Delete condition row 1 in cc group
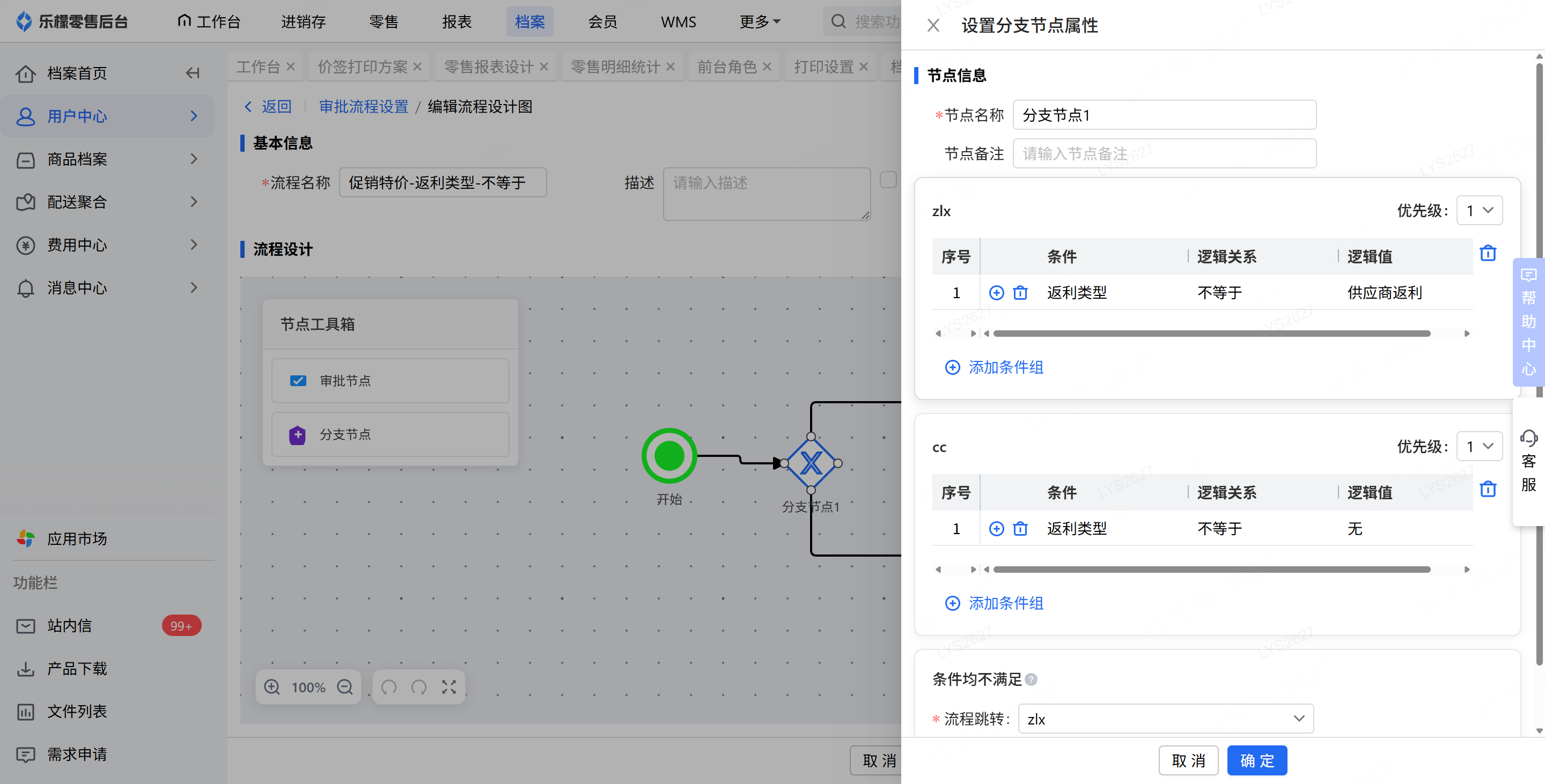Viewport: 1545px width, 784px height. [x=1020, y=529]
